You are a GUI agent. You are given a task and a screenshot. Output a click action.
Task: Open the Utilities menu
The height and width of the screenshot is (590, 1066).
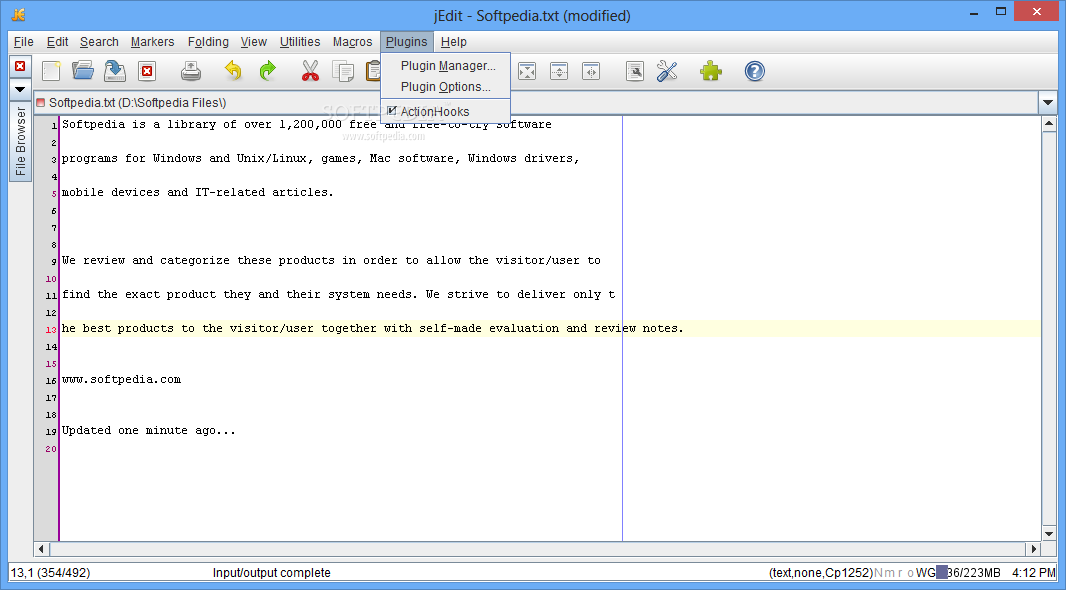[x=300, y=41]
